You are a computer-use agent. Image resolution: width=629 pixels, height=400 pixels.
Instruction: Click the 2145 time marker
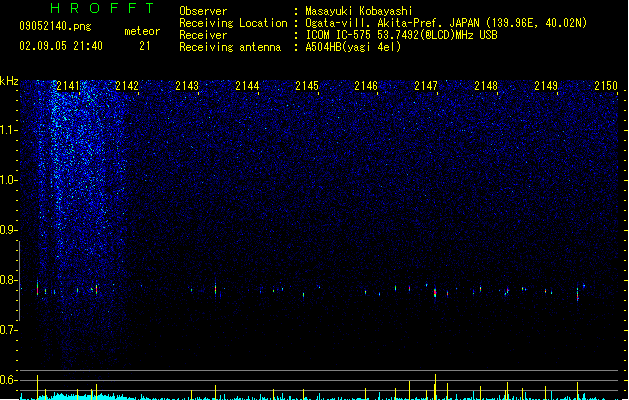coord(307,86)
